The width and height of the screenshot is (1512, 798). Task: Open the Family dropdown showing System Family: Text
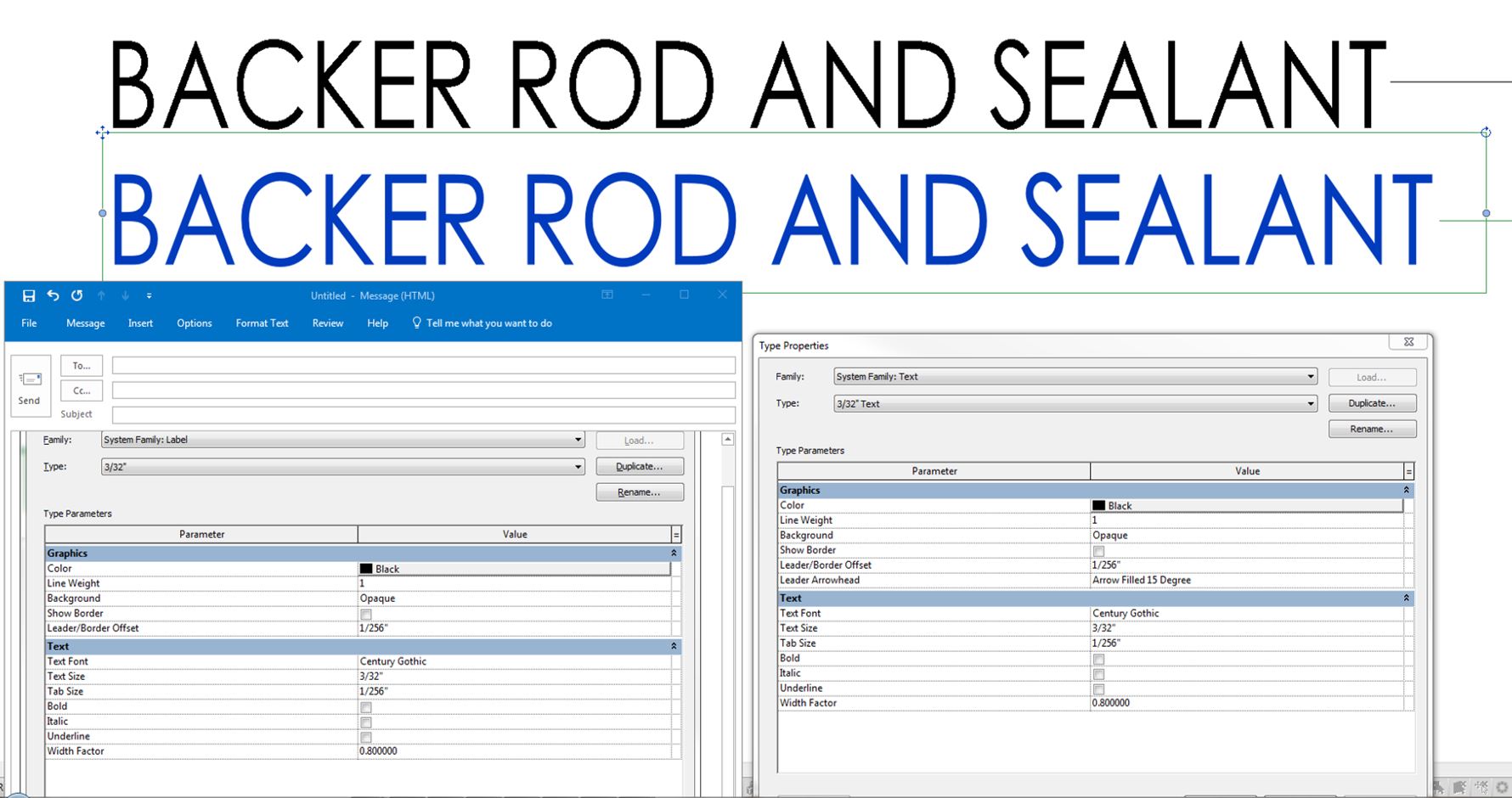1075,376
